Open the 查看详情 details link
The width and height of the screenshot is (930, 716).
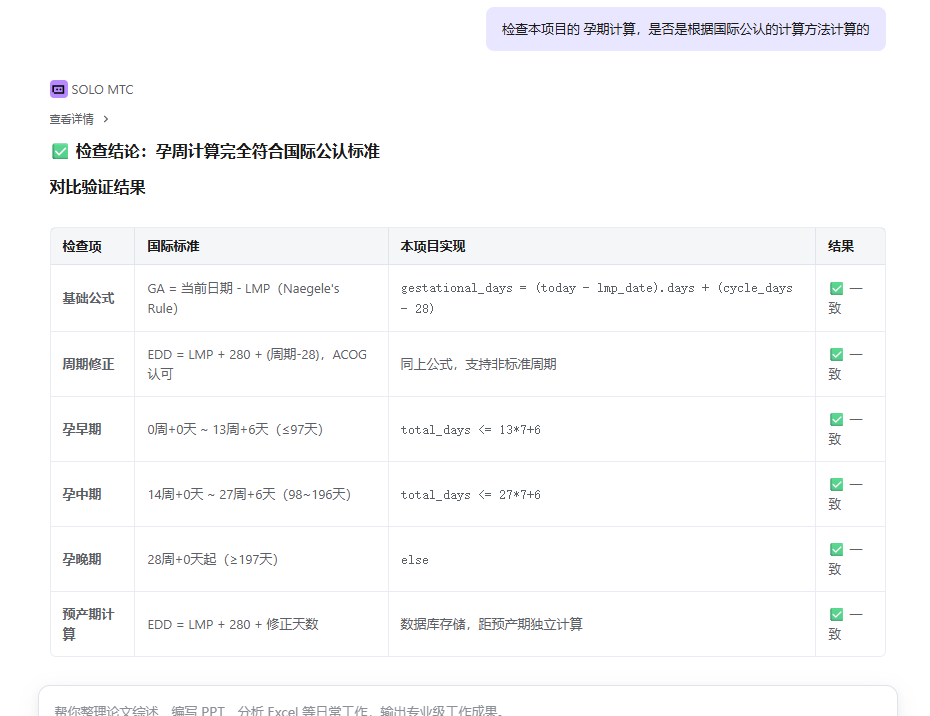pos(72,119)
